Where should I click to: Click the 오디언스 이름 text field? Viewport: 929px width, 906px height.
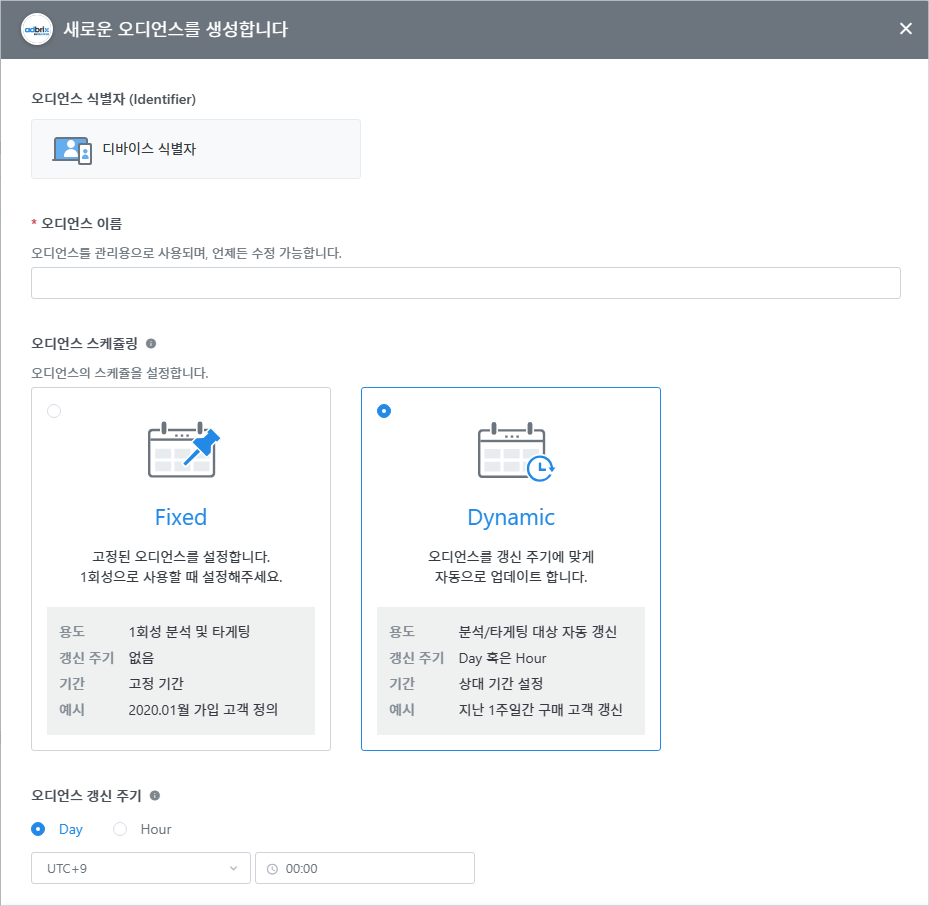coord(465,283)
